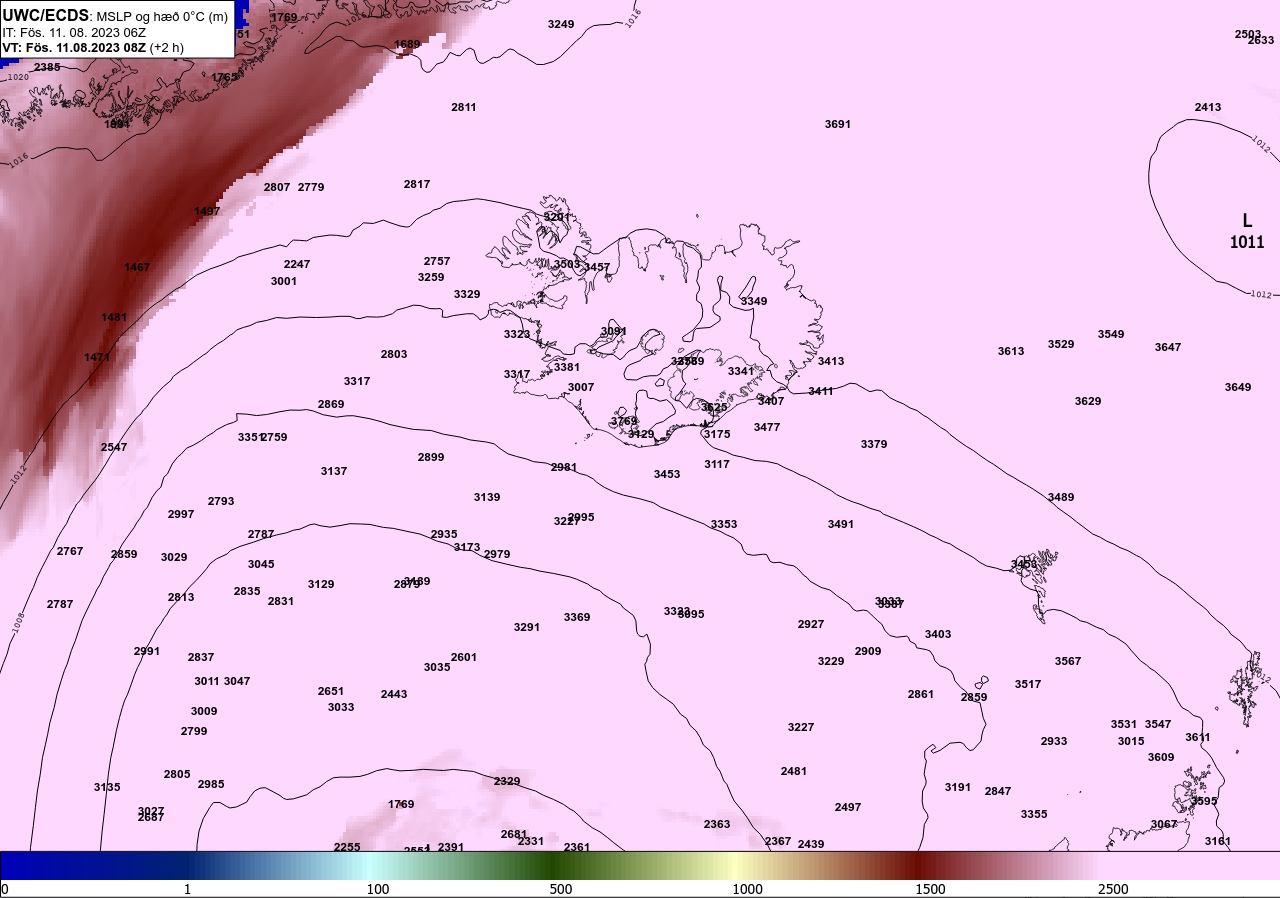
Task: Click the value 3489
Action: pyautogui.click(x=1061, y=497)
